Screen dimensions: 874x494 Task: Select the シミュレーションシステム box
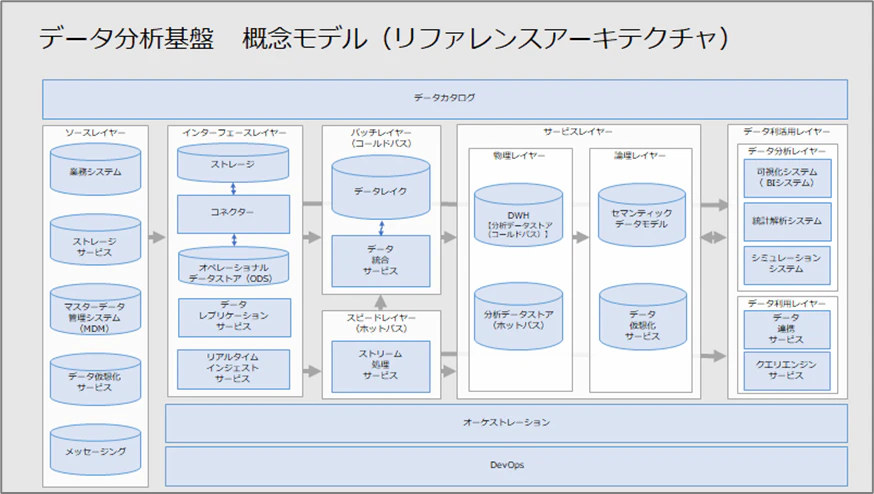(786, 265)
